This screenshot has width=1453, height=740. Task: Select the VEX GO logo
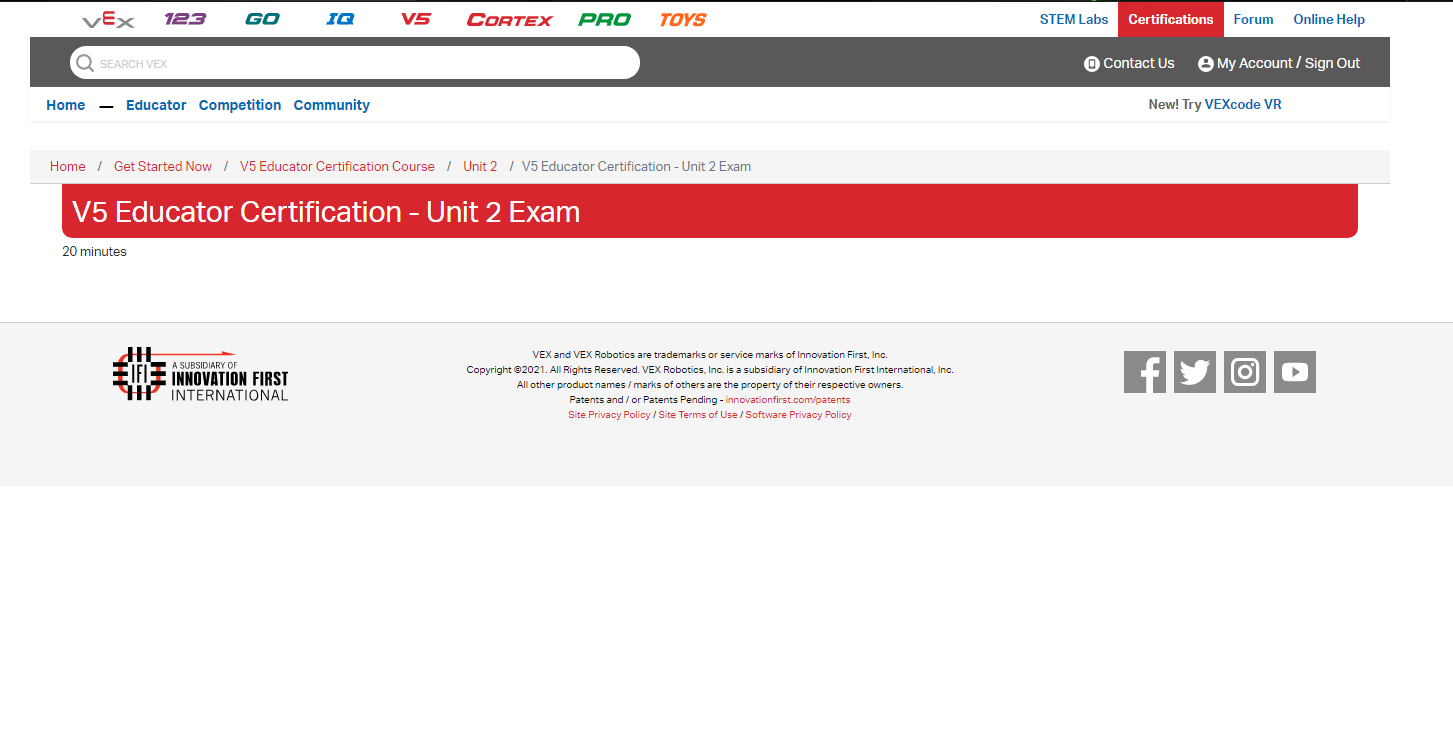(262, 19)
